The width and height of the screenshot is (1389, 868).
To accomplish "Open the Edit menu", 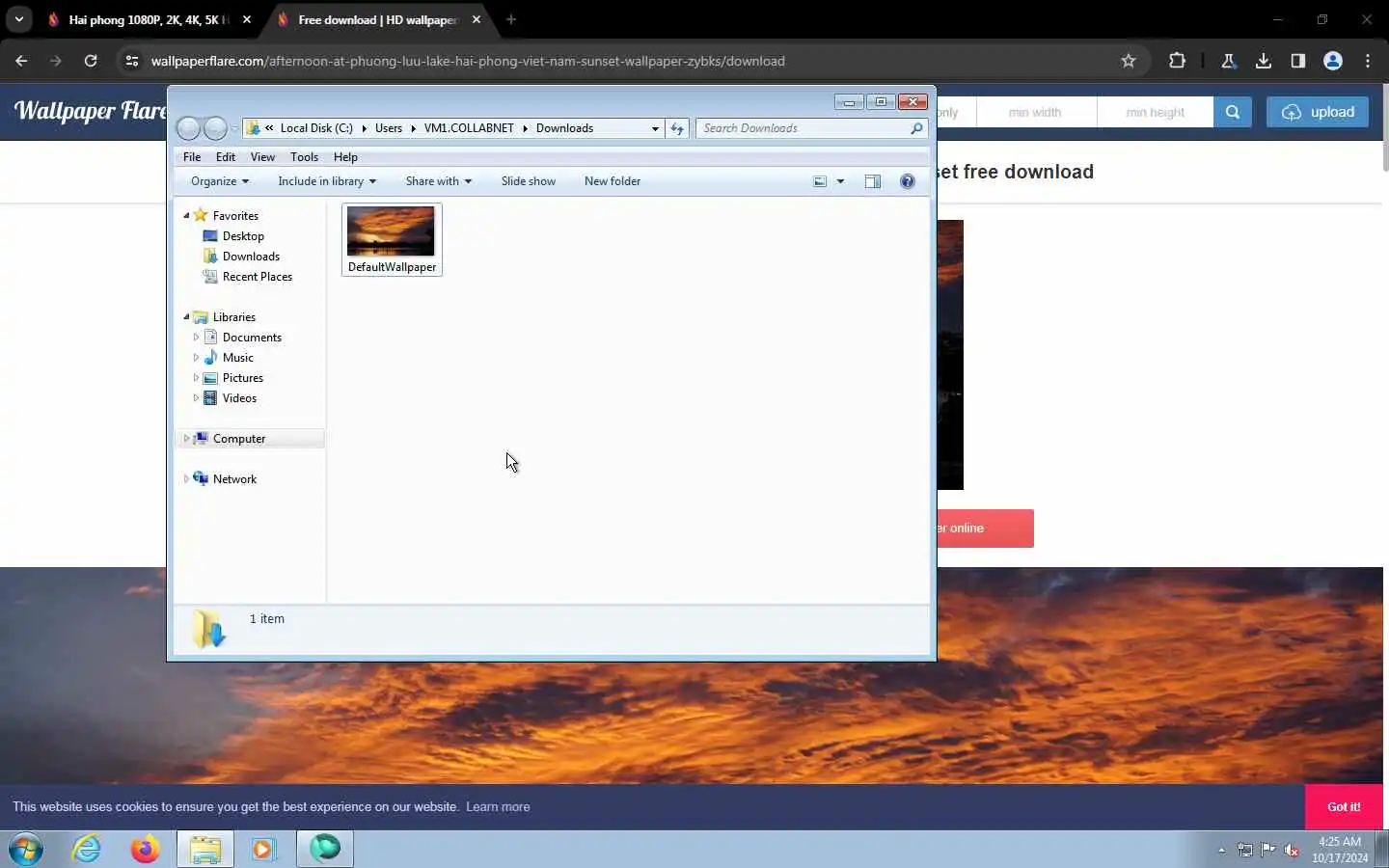I will tap(226, 157).
